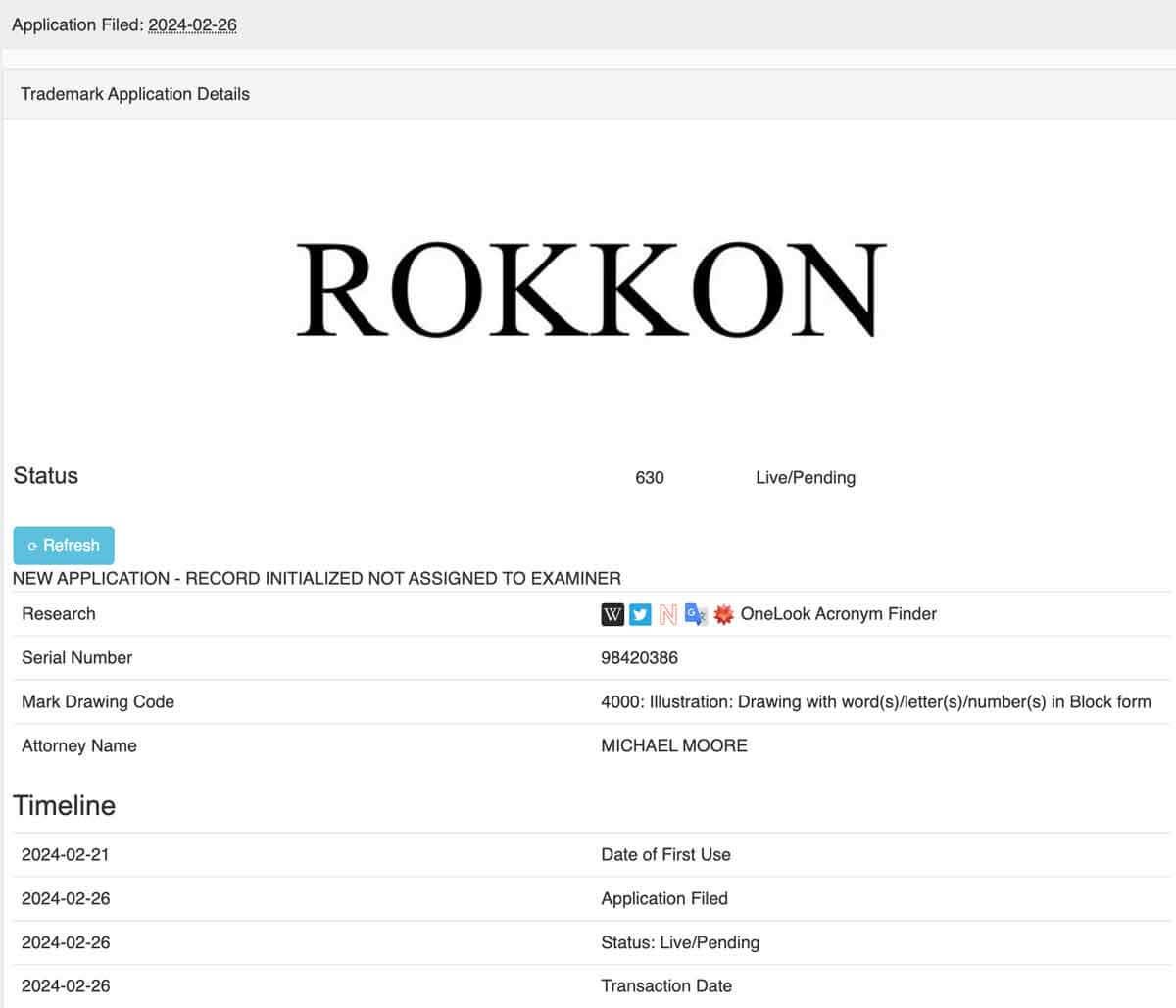Viewport: 1176px width, 1008px height.
Task: Open the Twitter bird research icon
Action: (640, 614)
